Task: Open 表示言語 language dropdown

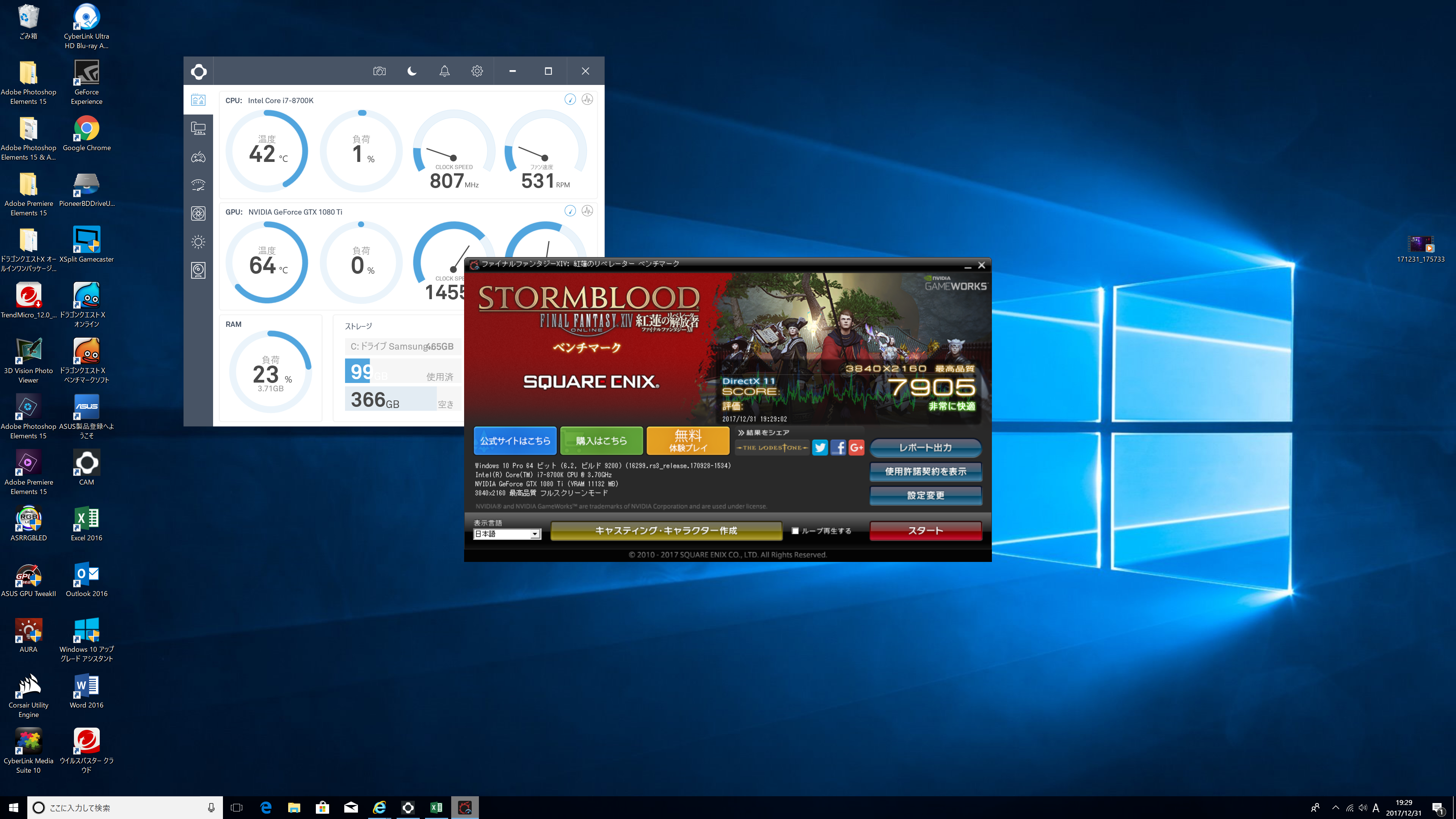Action: click(507, 534)
